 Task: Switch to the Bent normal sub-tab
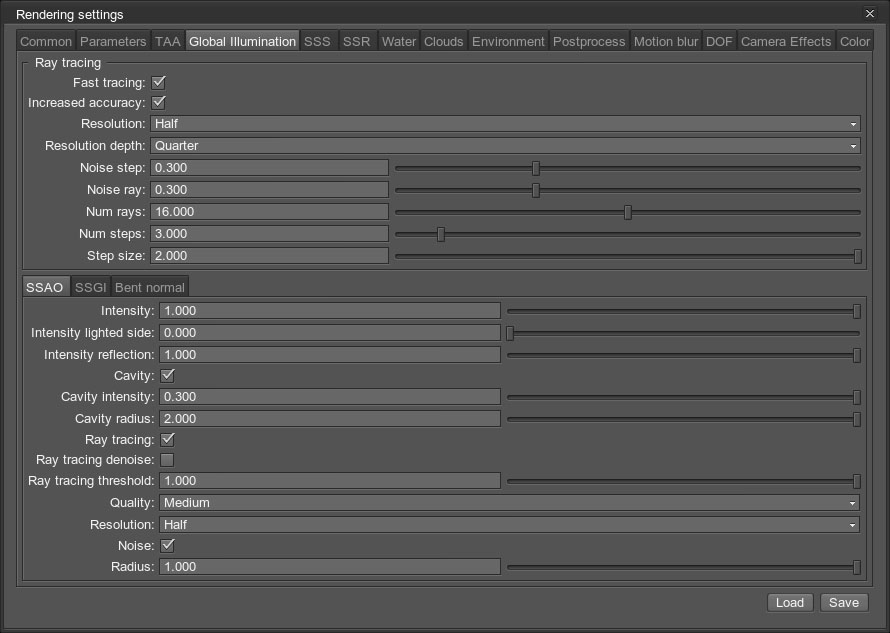pyautogui.click(x=150, y=288)
